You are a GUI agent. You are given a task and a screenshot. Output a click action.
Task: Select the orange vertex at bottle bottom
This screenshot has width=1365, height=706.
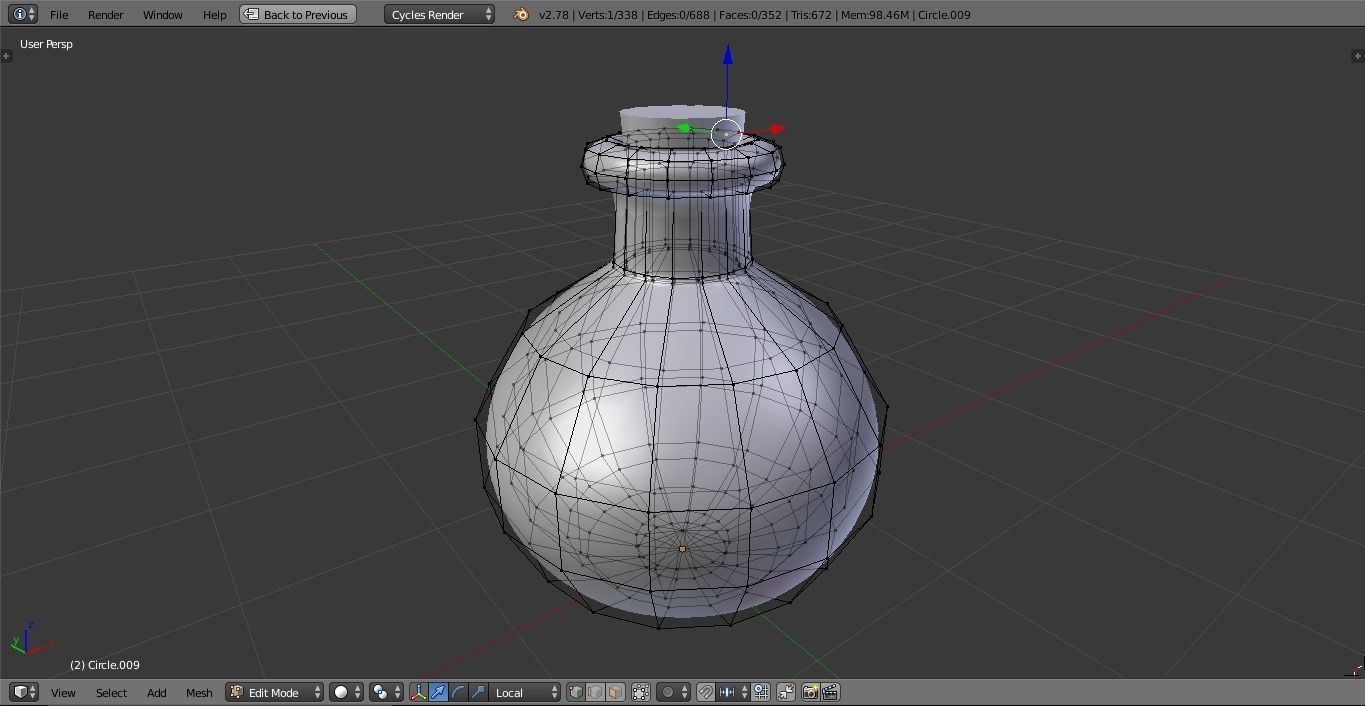(683, 549)
